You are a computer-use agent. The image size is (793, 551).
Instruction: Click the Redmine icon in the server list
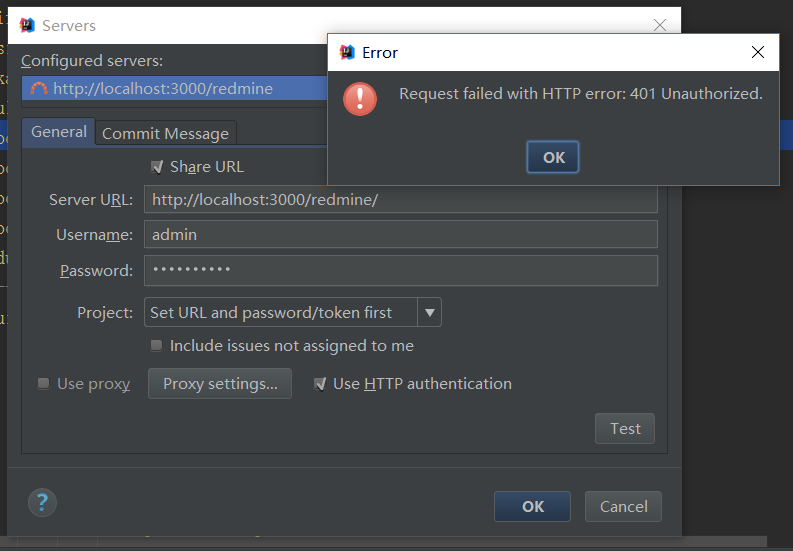(x=39, y=89)
